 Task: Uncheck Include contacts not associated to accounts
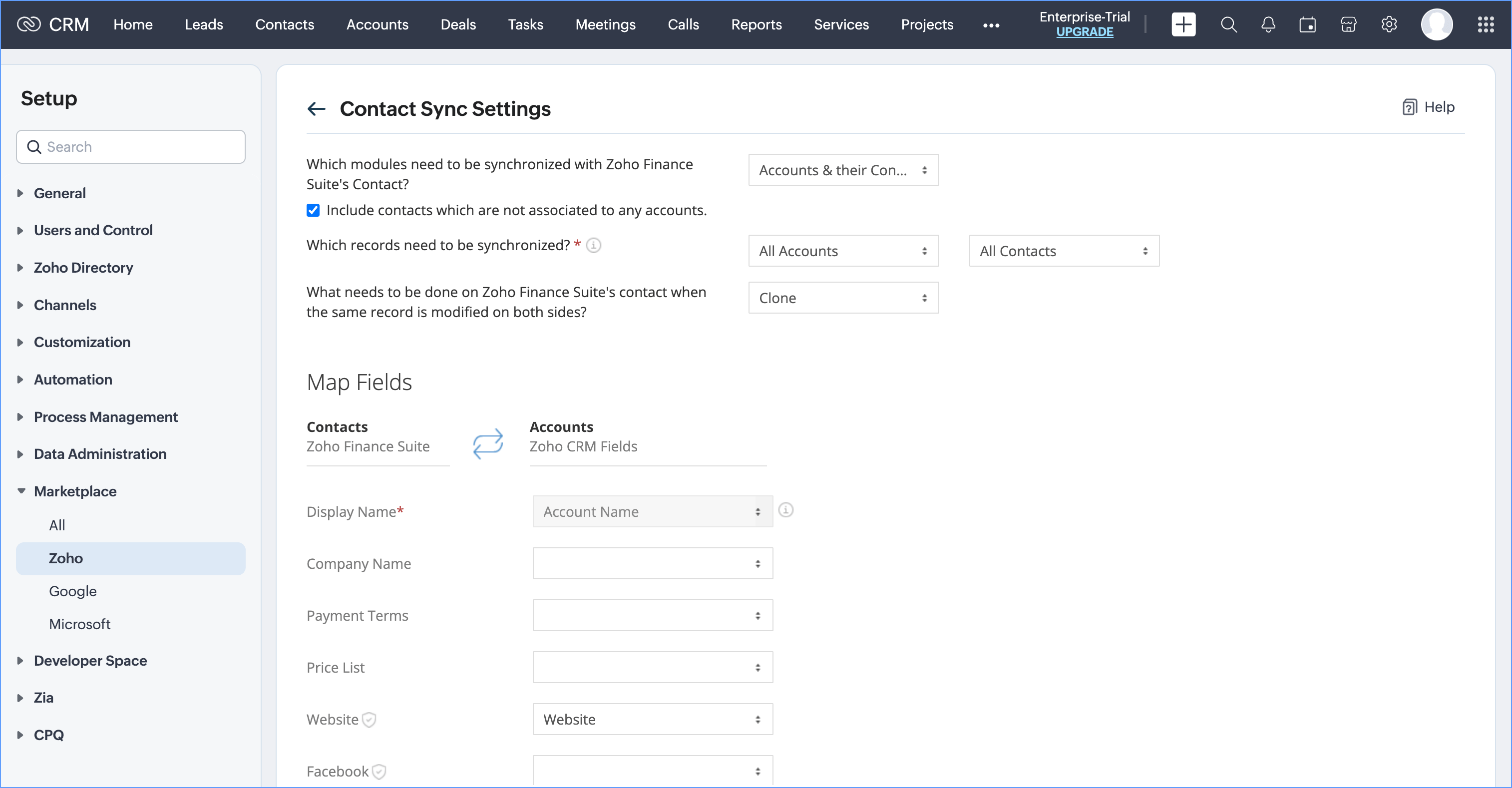click(x=313, y=210)
